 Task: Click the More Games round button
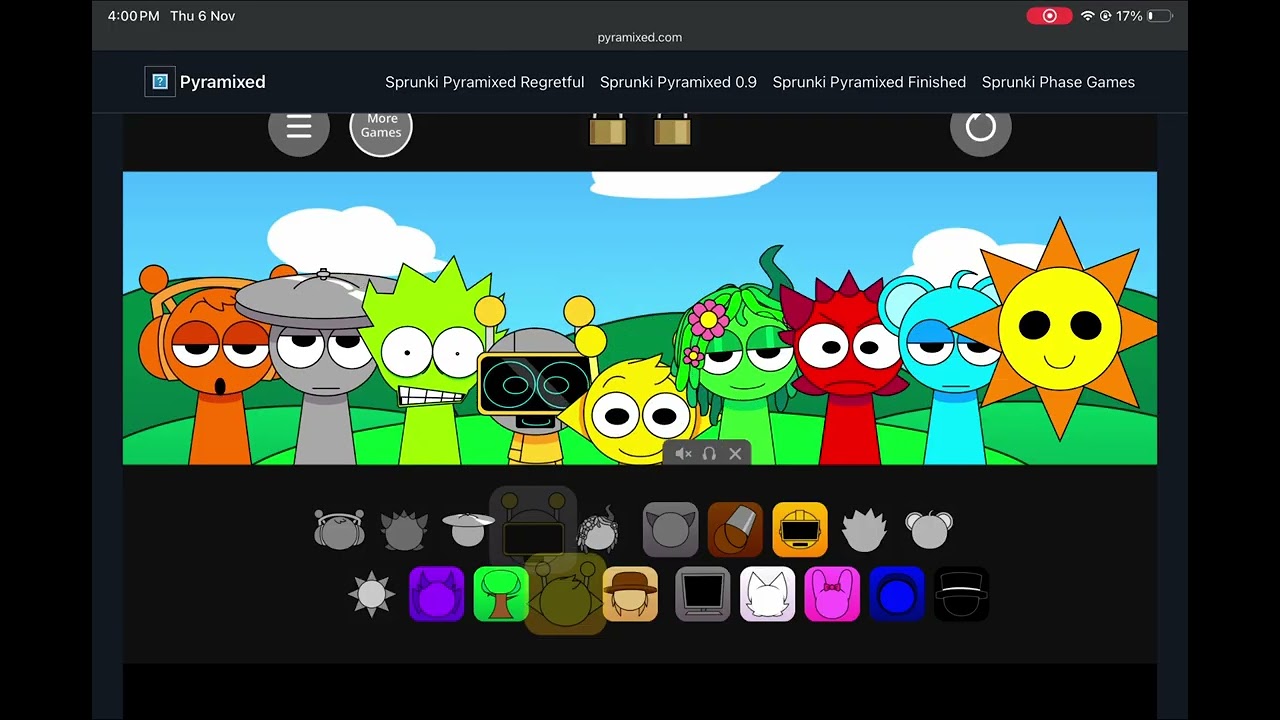pyautogui.click(x=381, y=127)
